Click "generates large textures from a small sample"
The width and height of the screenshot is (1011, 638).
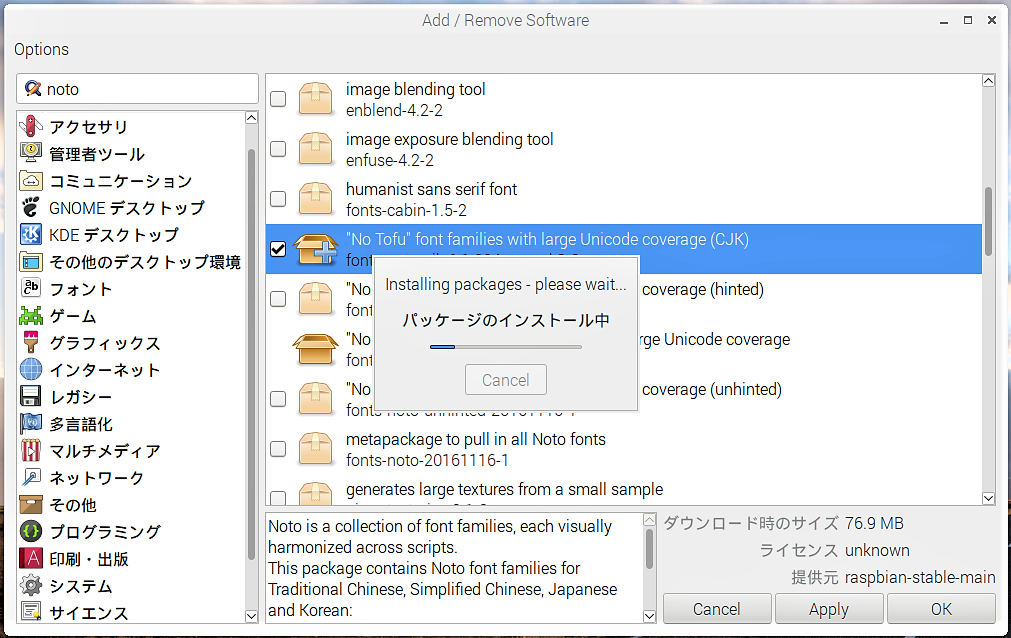point(504,490)
